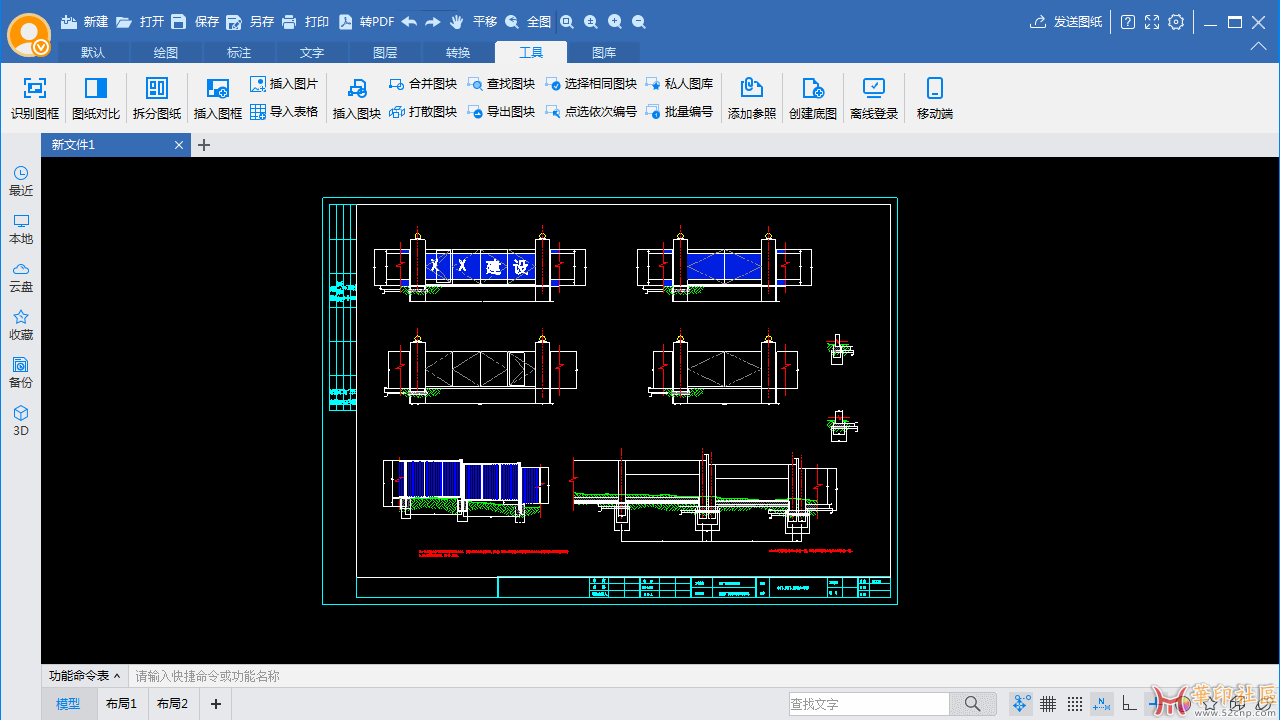Convert the drawing with 转PDF
Screen dimensions: 1280x720
click(x=366, y=21)
